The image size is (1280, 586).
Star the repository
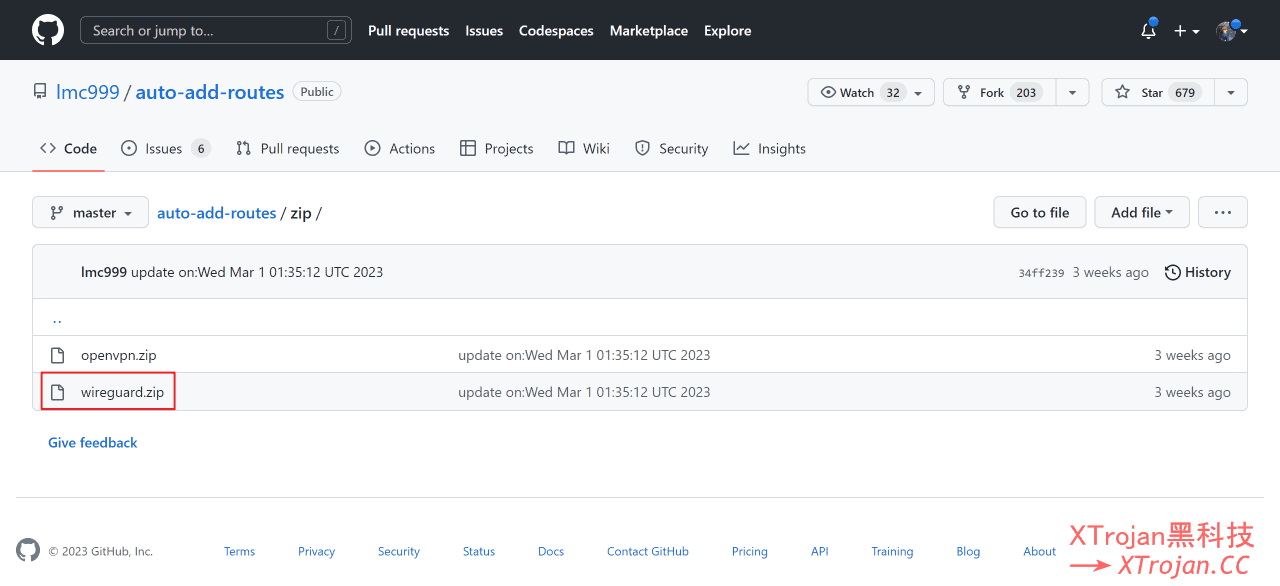1158,92
